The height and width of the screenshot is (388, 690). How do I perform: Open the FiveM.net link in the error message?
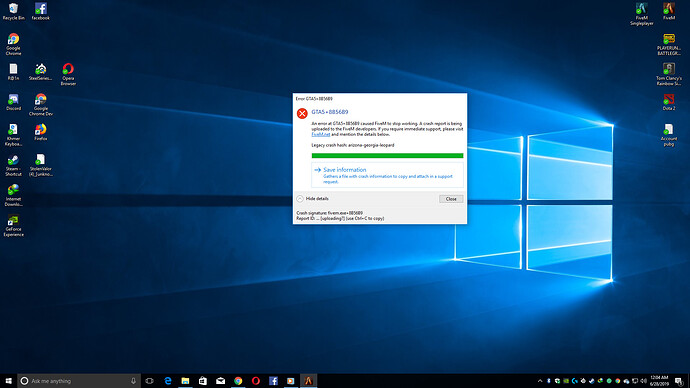coord(320,134)
